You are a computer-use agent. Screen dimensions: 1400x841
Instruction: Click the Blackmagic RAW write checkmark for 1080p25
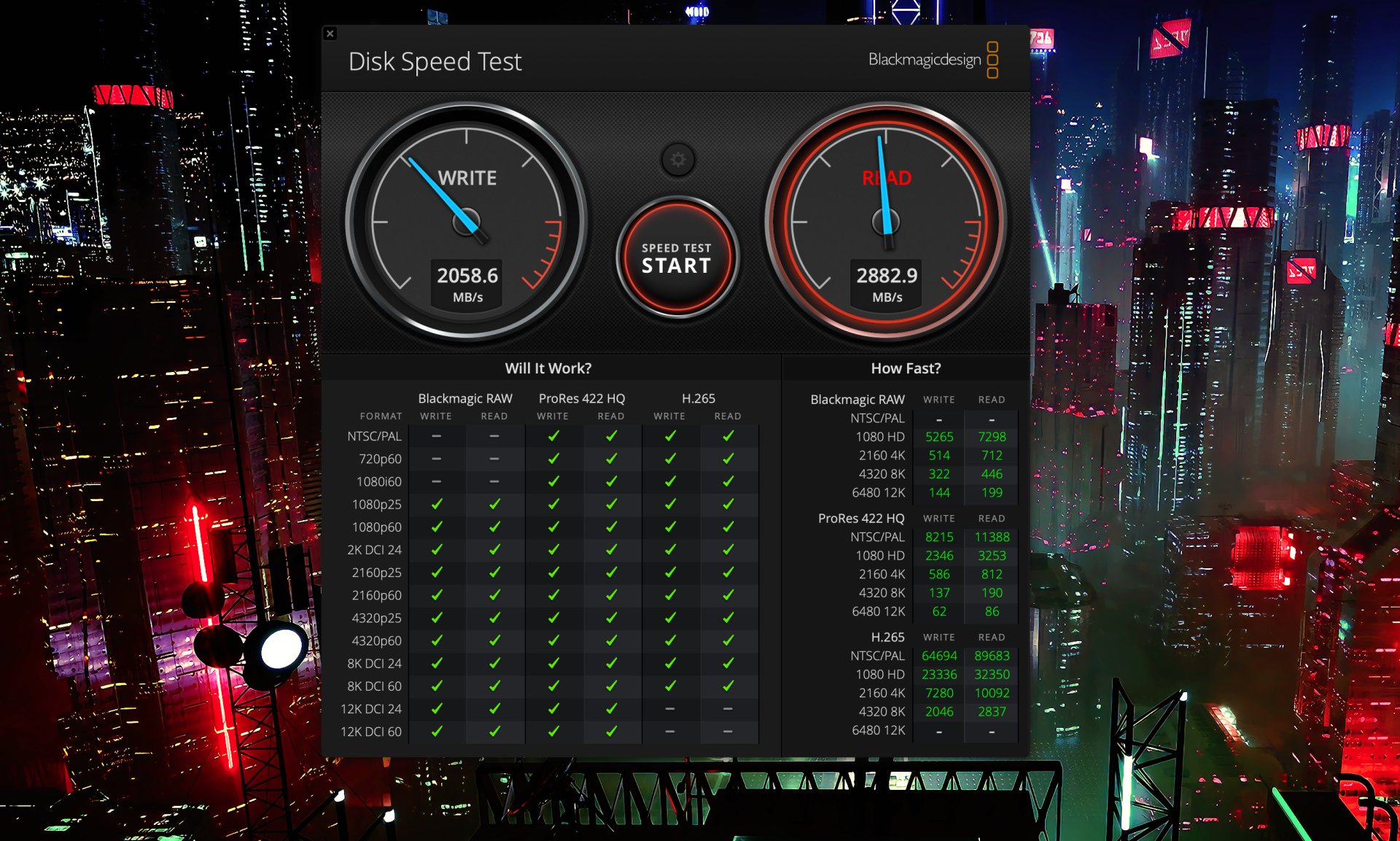pyautogui.click(x=437, y=504)
